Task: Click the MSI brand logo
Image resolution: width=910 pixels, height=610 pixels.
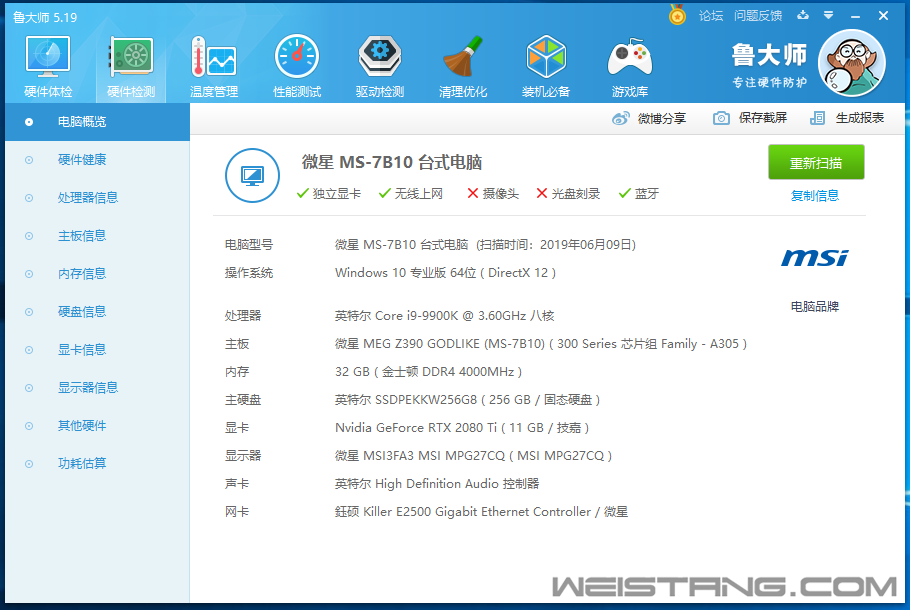Action: tap(814, 257)
